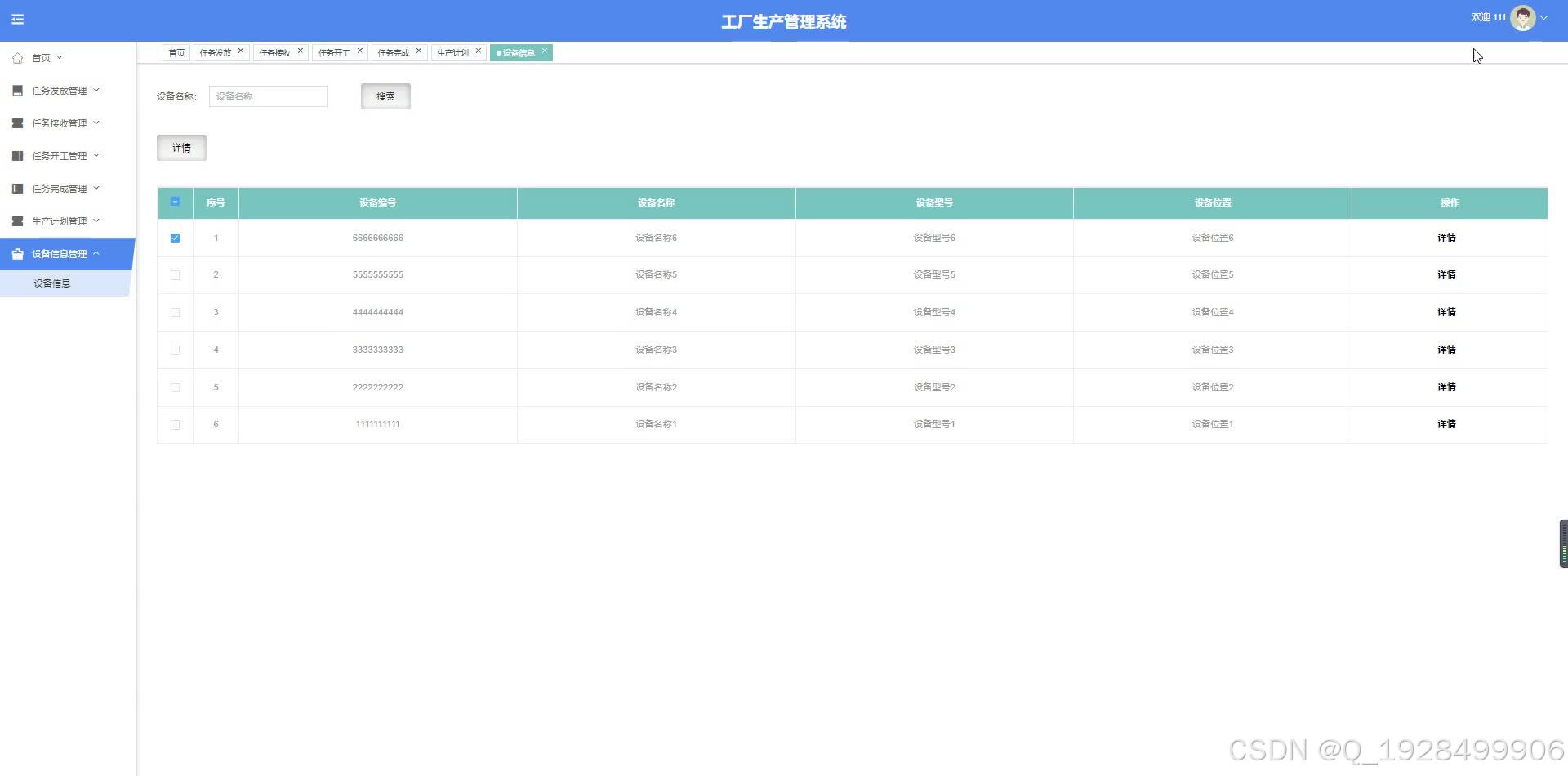
Task: Click the 设备信息管理 briefcase icon
Action: point(18,254)
